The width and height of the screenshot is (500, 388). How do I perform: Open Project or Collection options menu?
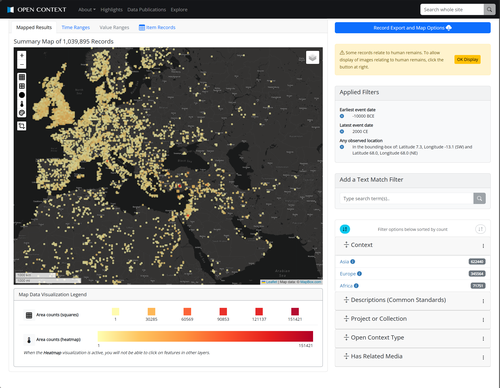coord(483,320)
